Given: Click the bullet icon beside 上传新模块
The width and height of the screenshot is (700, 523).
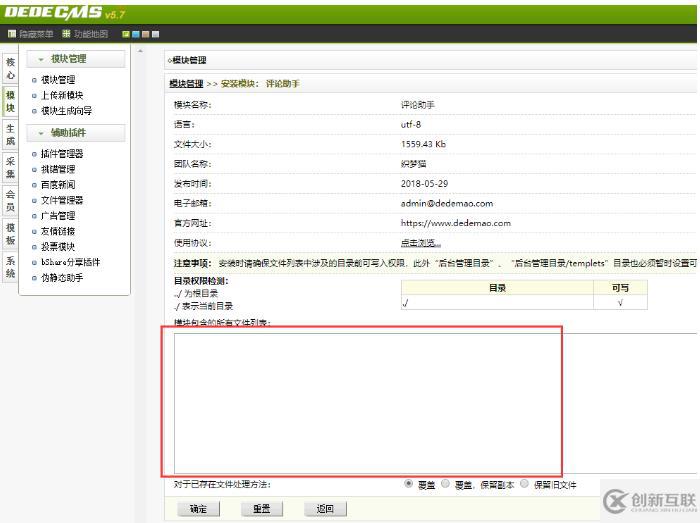Looking at the screenshot, I should point(34,95).
